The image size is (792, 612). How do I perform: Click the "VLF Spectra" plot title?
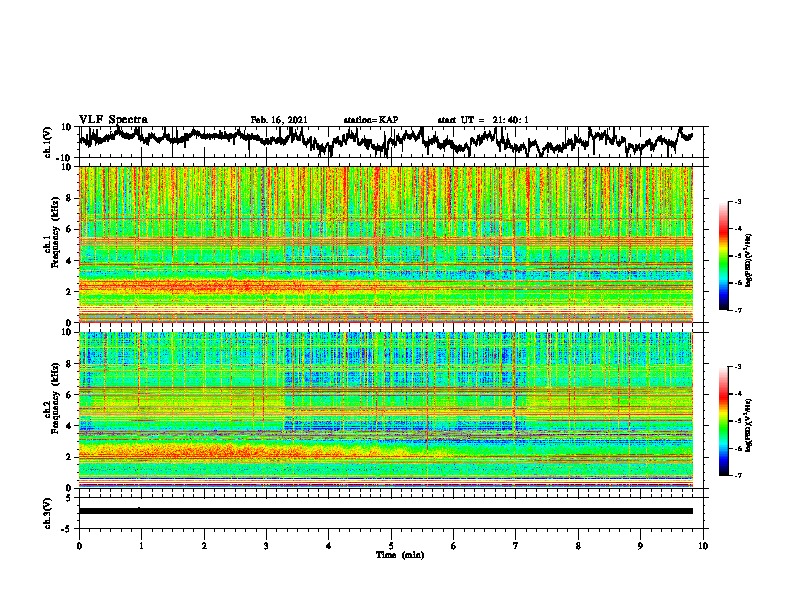(x=113, y=120)
